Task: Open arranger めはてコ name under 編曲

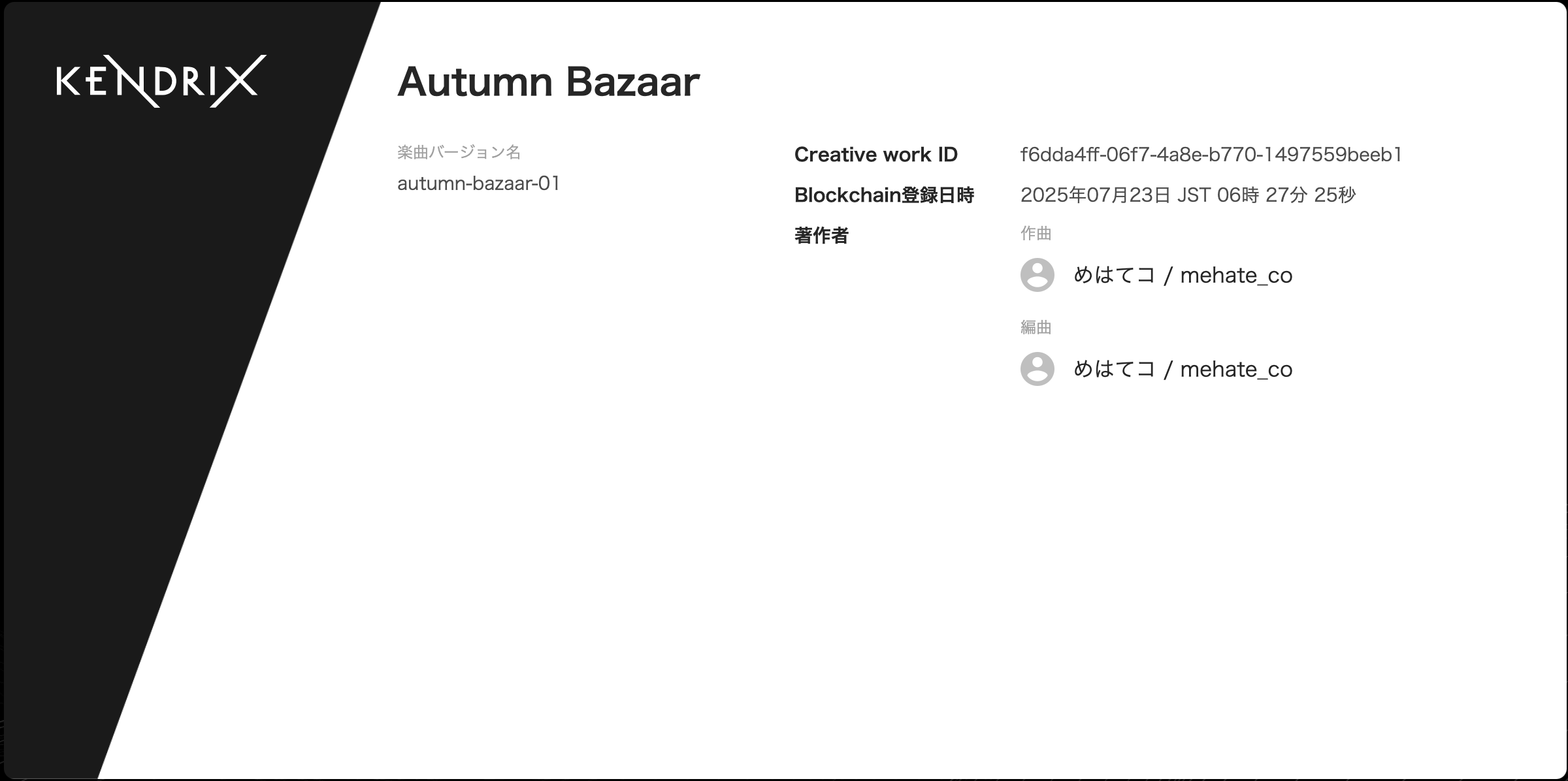Action: pos(1115,369)
